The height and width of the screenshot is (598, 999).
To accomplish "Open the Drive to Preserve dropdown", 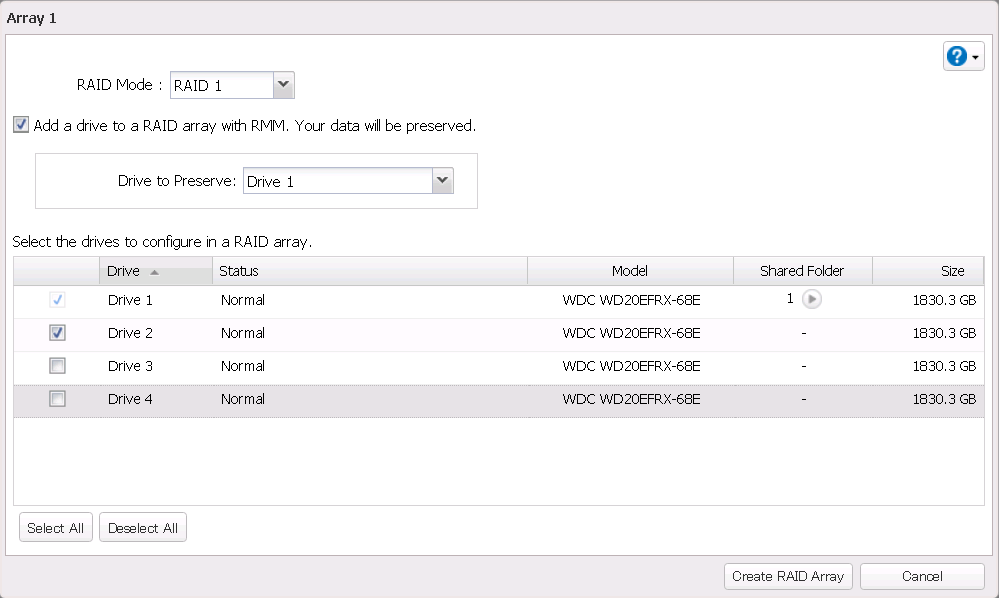I will click(x=442, y=181).
